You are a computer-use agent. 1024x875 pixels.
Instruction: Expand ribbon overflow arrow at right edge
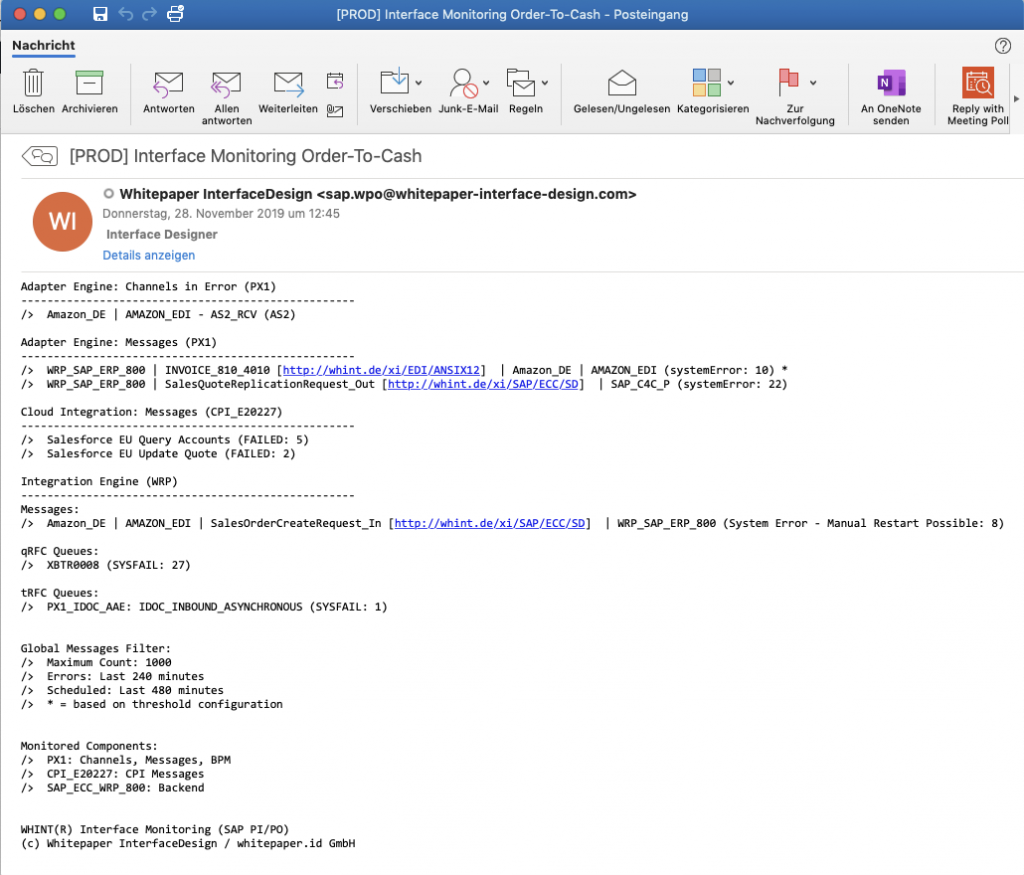(1016, 99)
